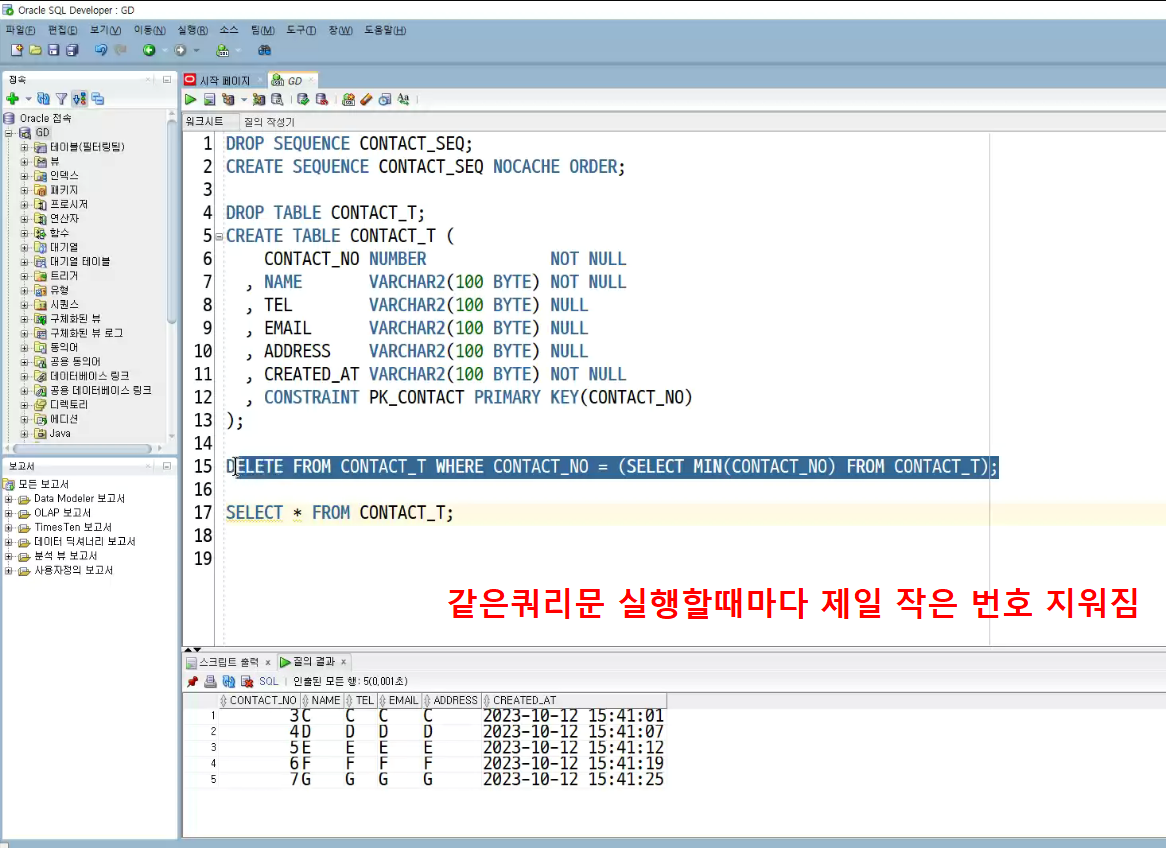Print the query result grid
This screenshot has width=1166, height=848.
pos(210,681)
